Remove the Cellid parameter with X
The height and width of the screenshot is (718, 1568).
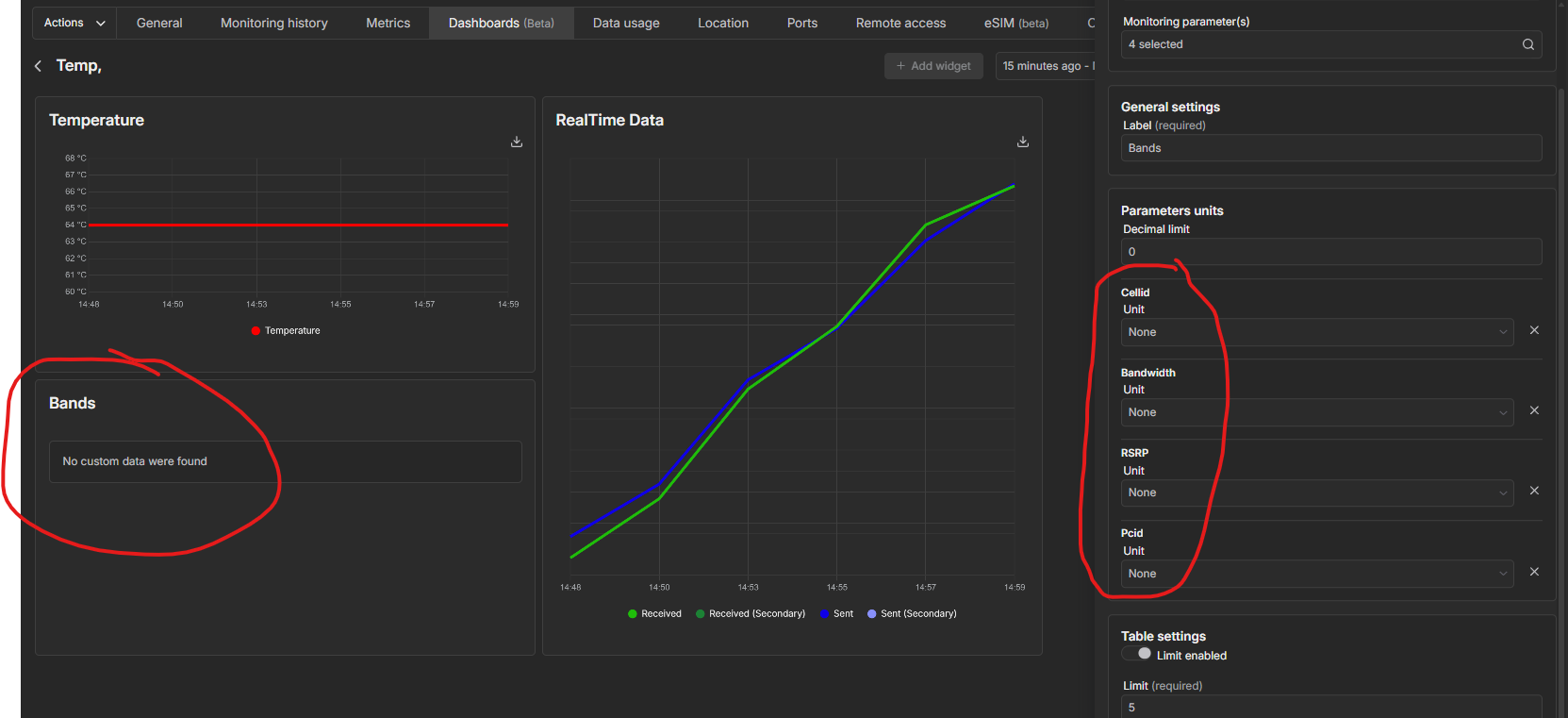tap(1534, 330)
